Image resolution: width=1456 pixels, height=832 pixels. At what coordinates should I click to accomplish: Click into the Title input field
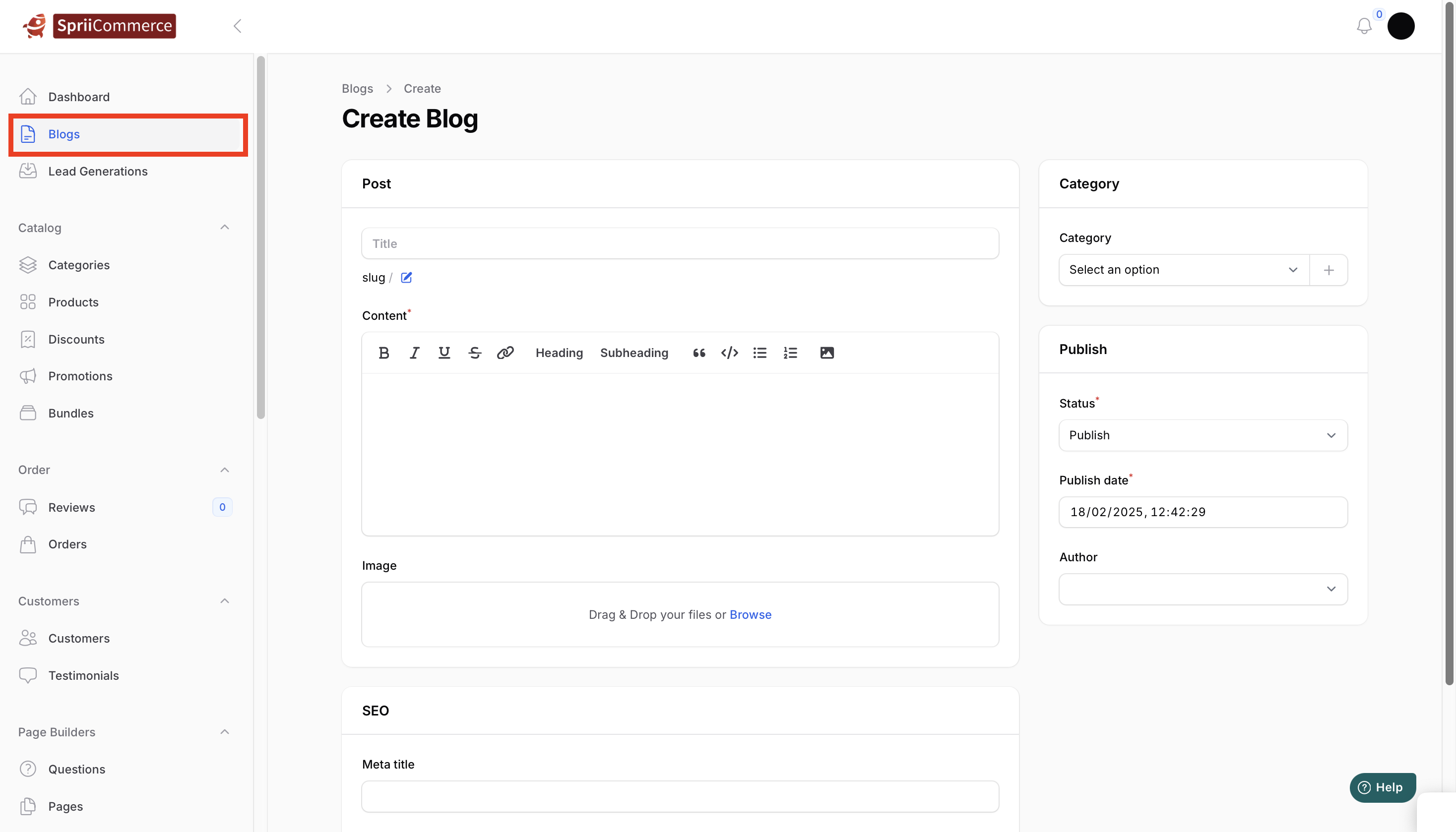680,243
